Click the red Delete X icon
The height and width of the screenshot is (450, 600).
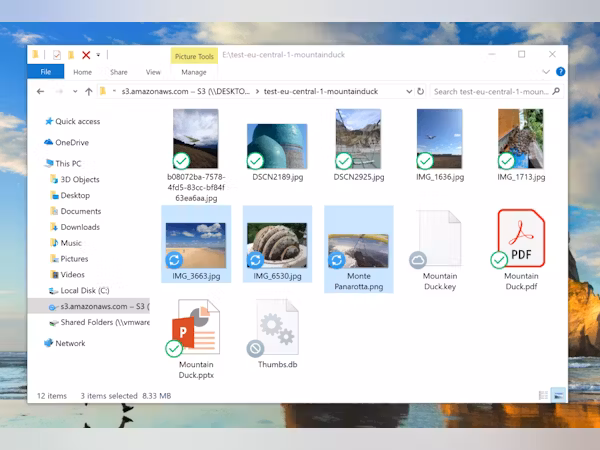tap(86, 55)
